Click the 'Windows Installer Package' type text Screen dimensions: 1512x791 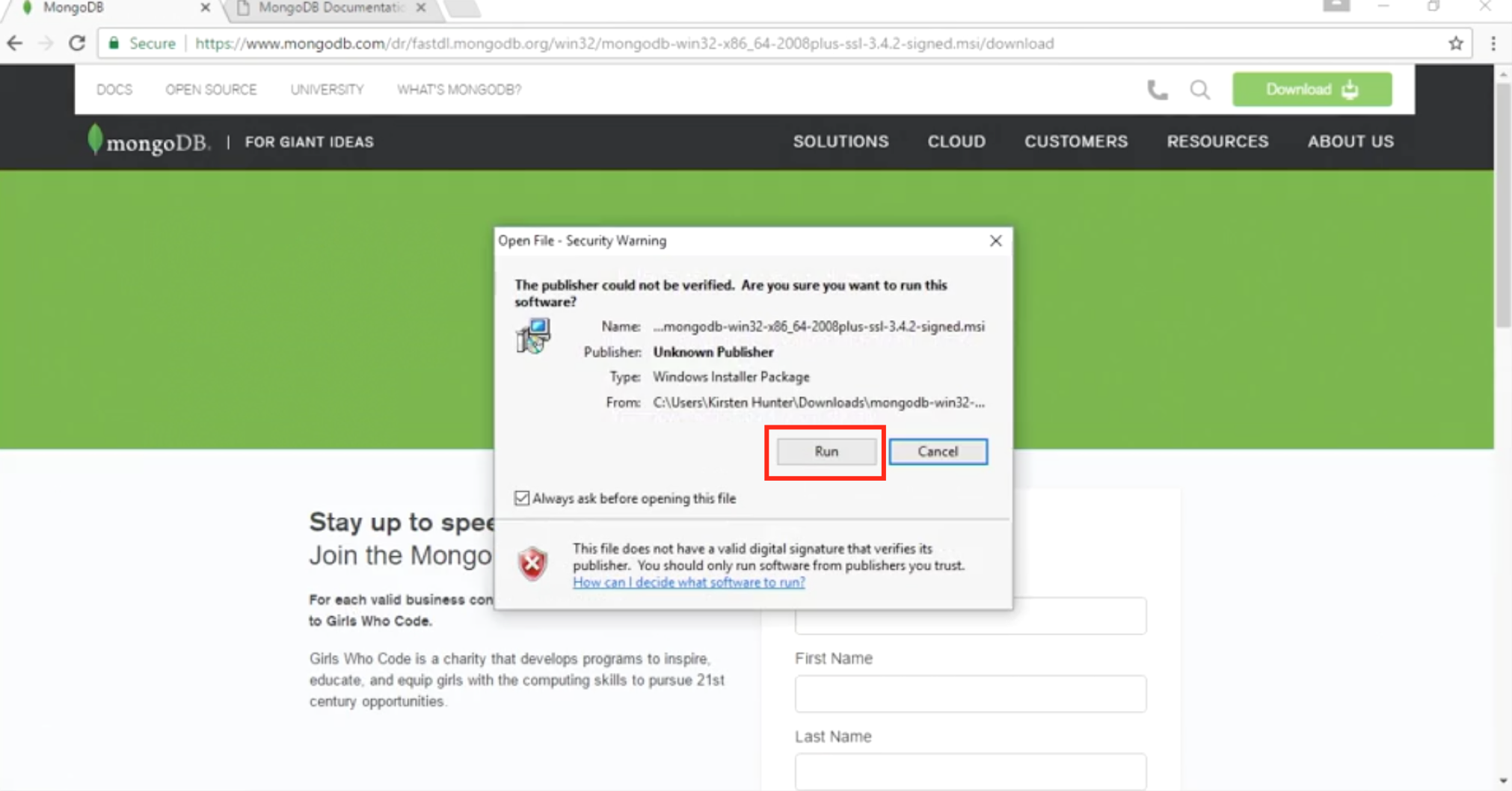731,377
